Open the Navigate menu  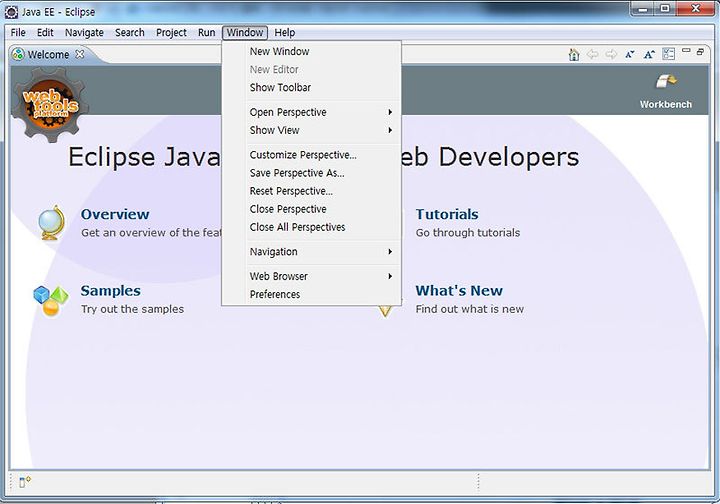tap(84, 33)
